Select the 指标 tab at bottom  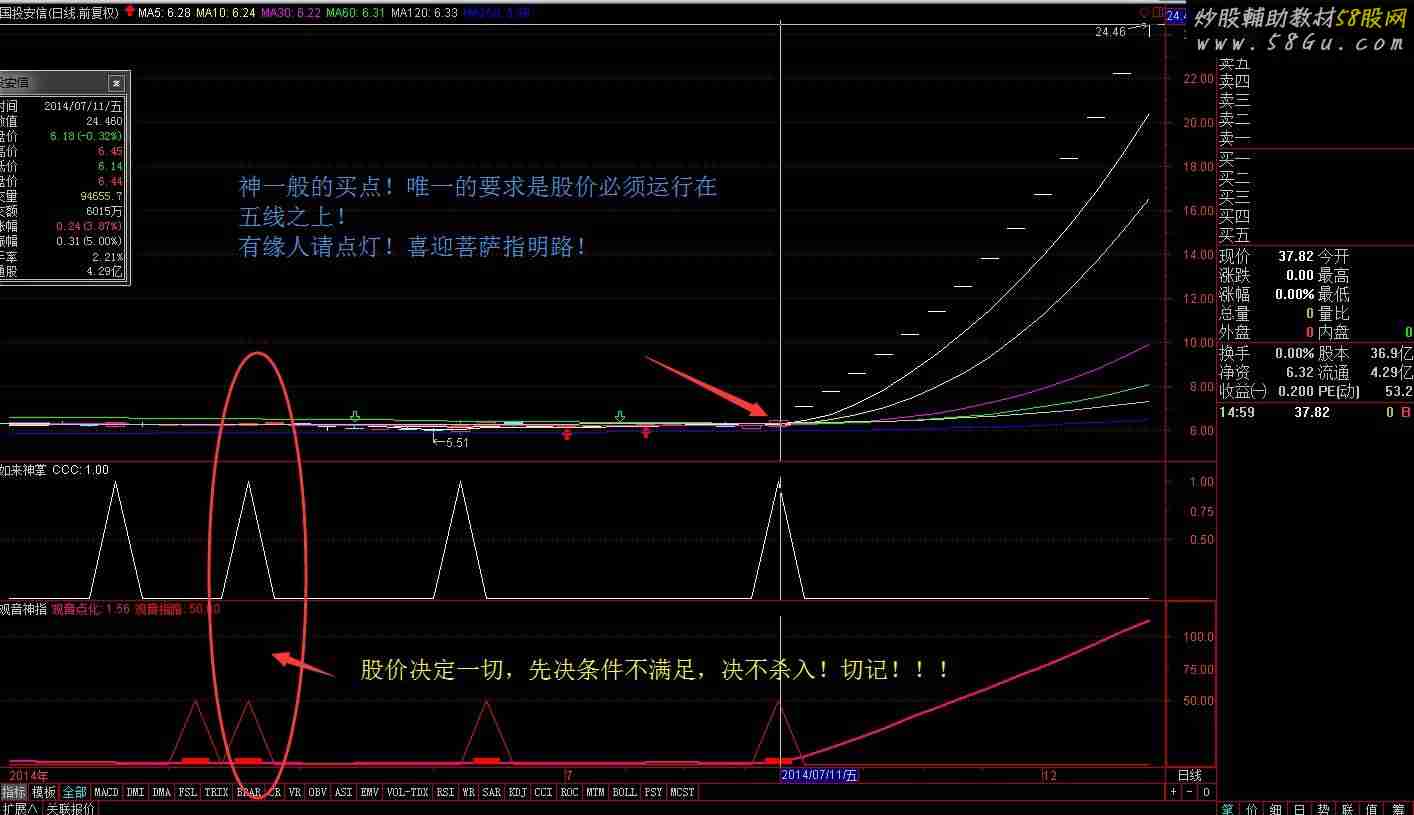coord(14,792)
